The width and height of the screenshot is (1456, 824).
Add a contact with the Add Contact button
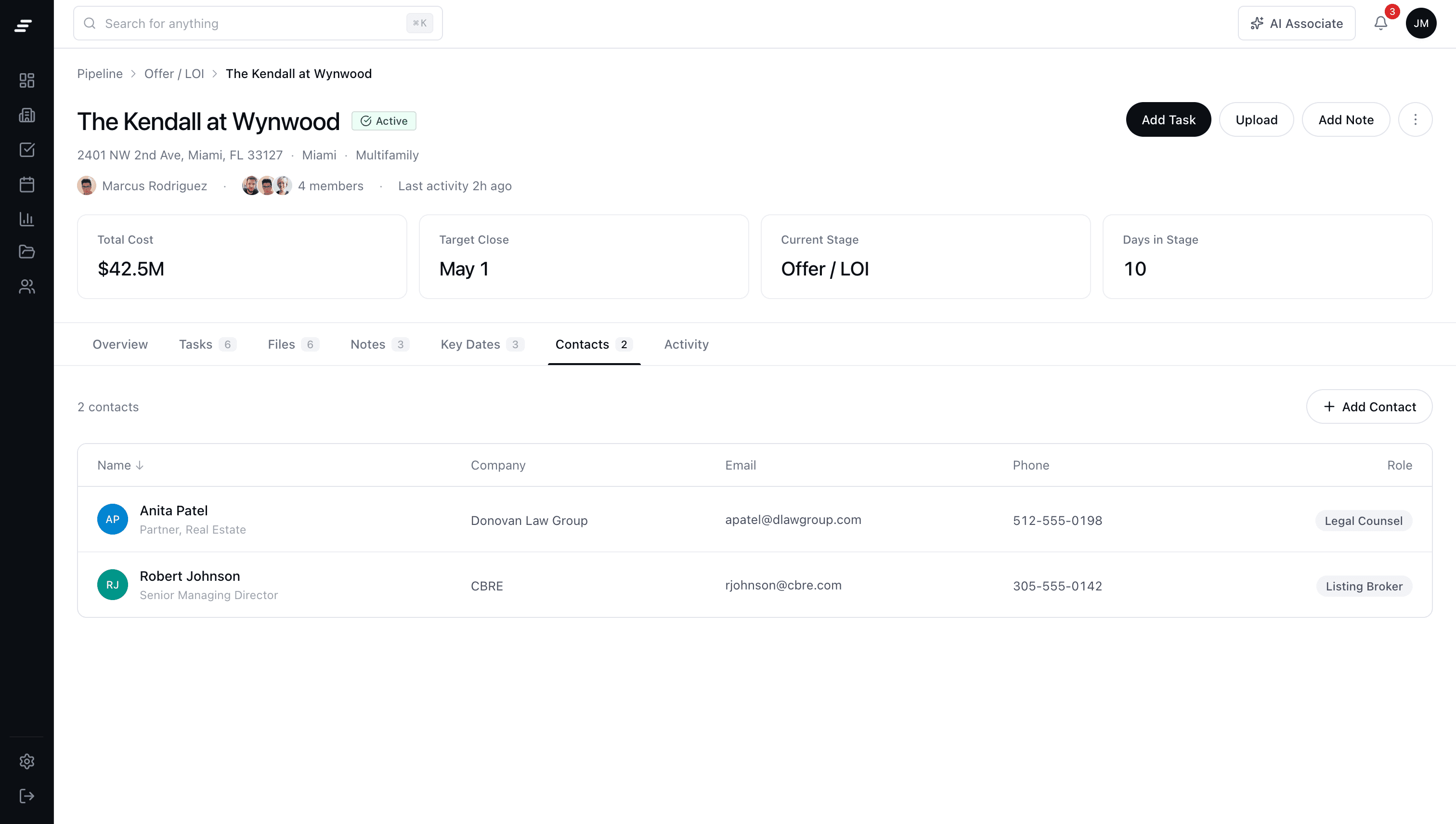click(x=1369, y=406)
